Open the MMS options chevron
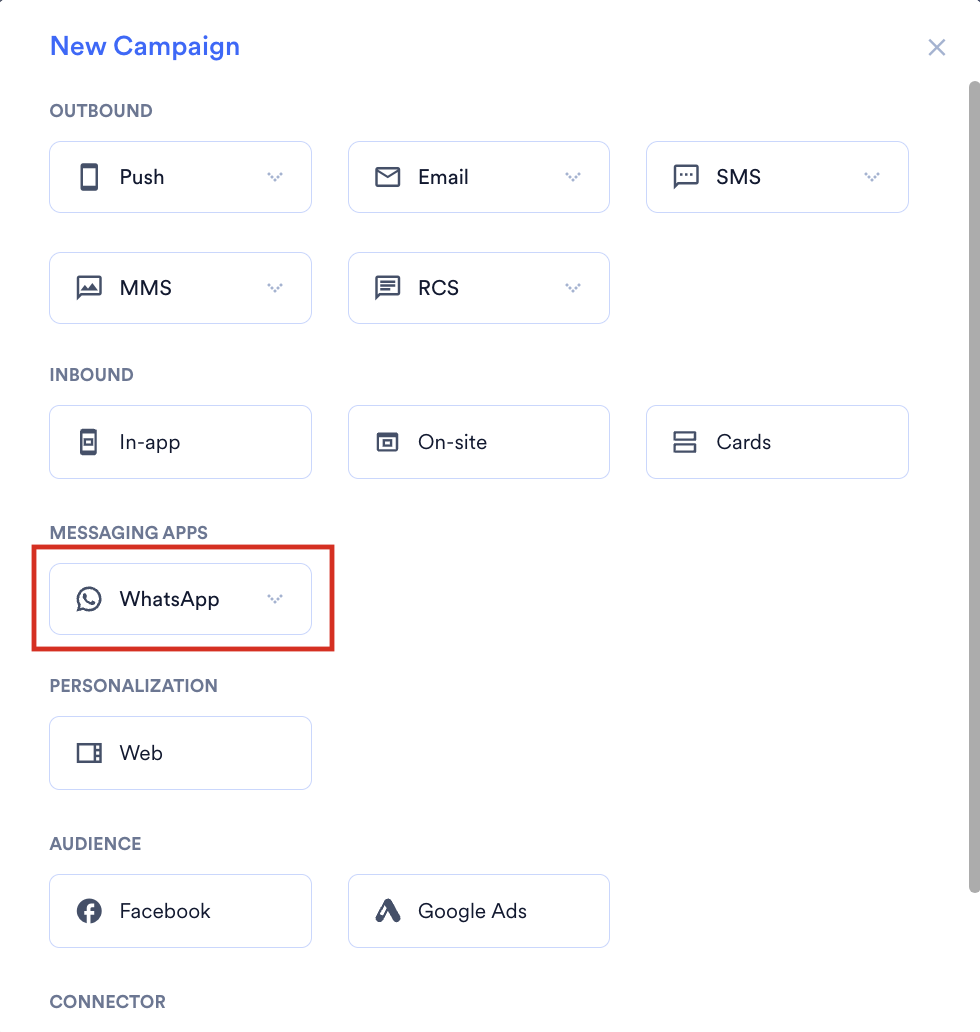 coord(275,288)
